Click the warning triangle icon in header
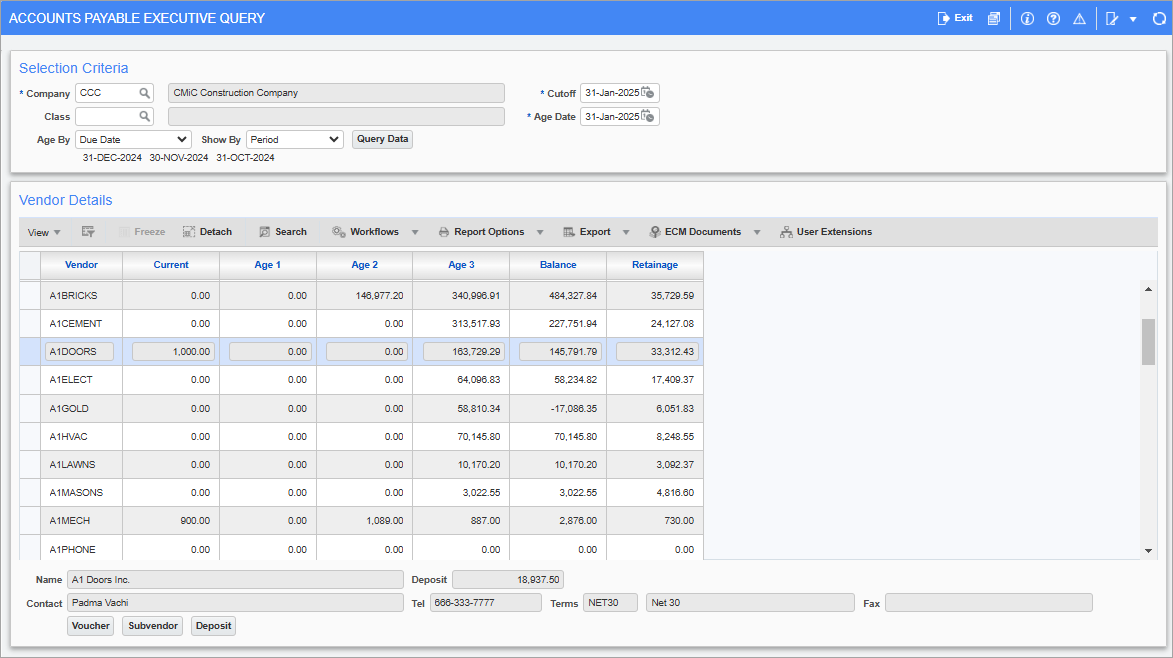 point(1078,18)
